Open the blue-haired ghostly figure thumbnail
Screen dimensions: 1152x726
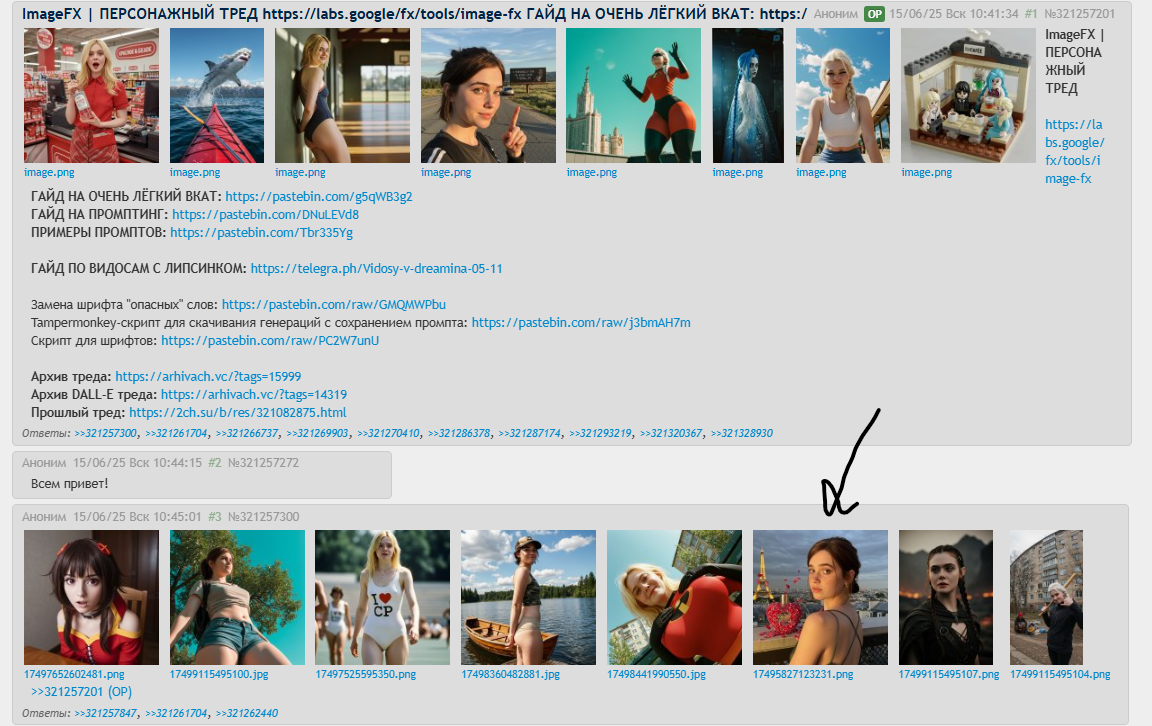pyautogui.click(x=748, y=96)
